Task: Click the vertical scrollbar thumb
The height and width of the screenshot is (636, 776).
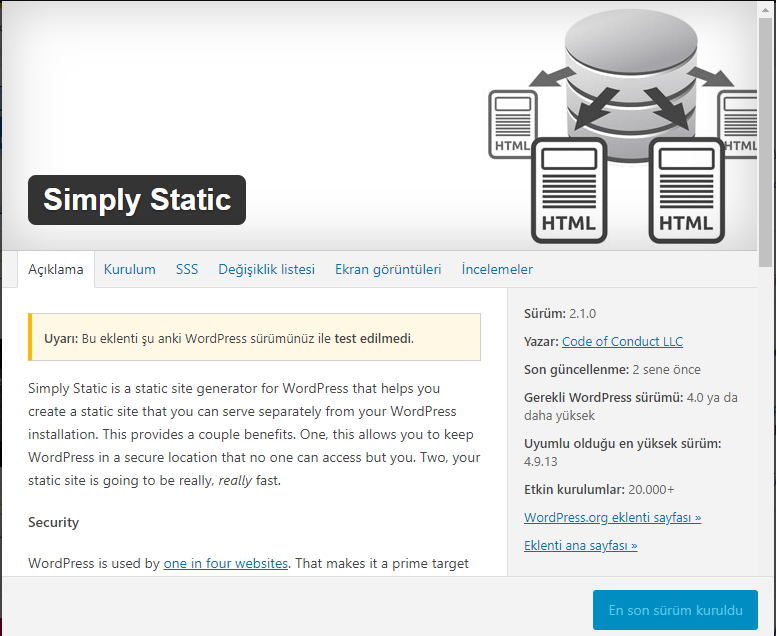Action: point(767,143)
